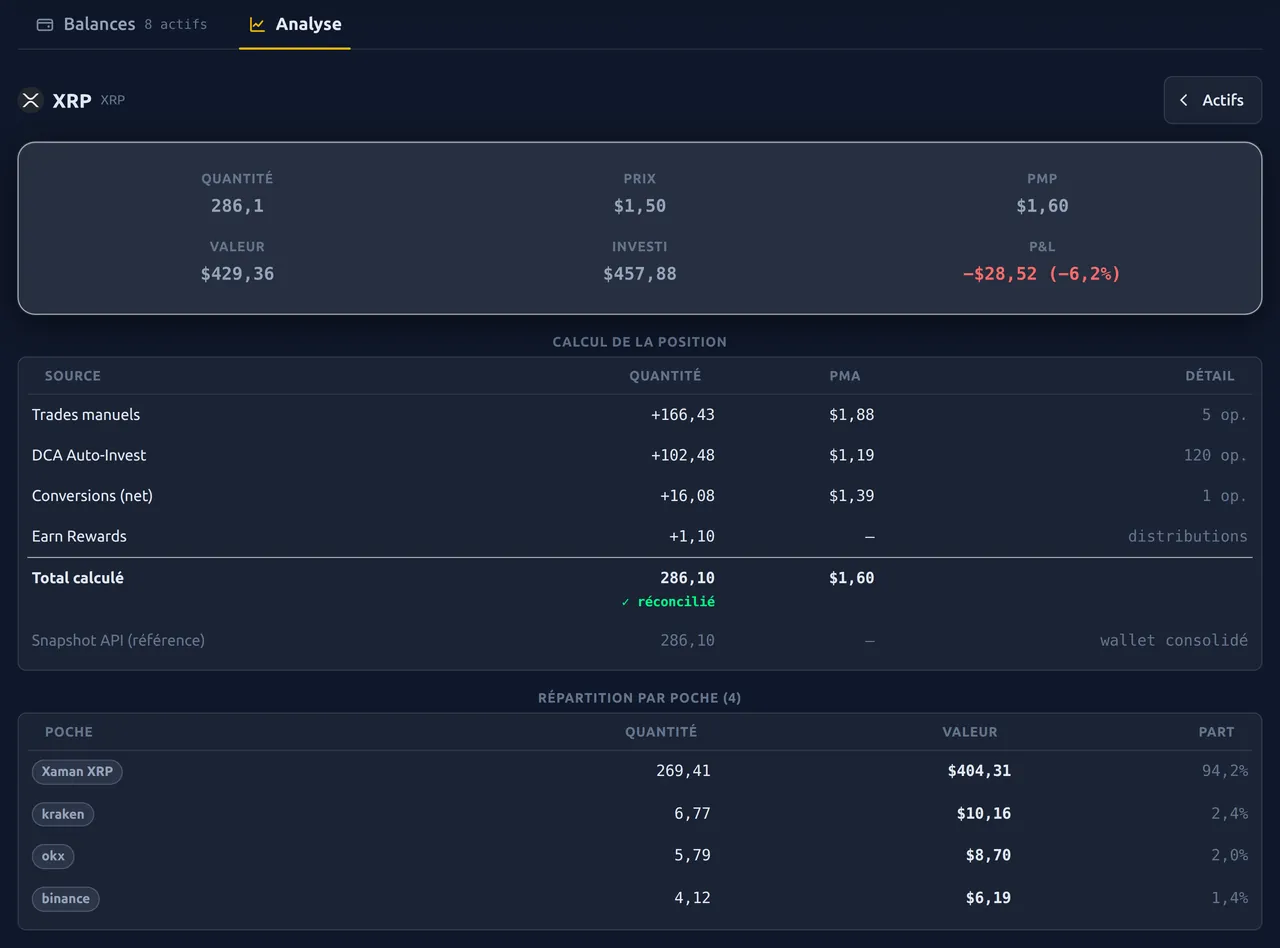Click the XRP coin logo icon
1280x948 pixels.
click(31, 100)
